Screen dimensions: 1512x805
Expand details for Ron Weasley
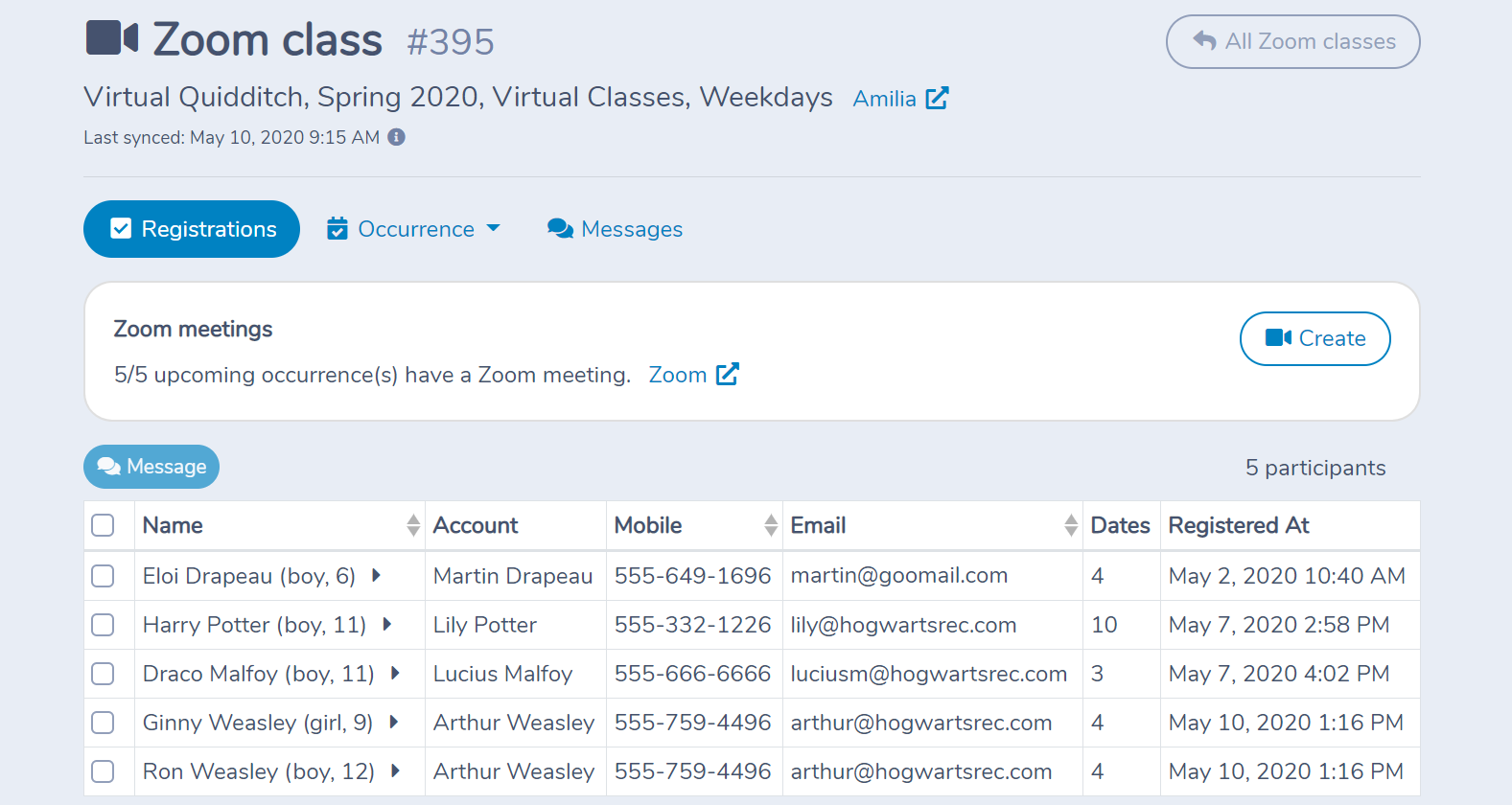(x=395, y=770)
